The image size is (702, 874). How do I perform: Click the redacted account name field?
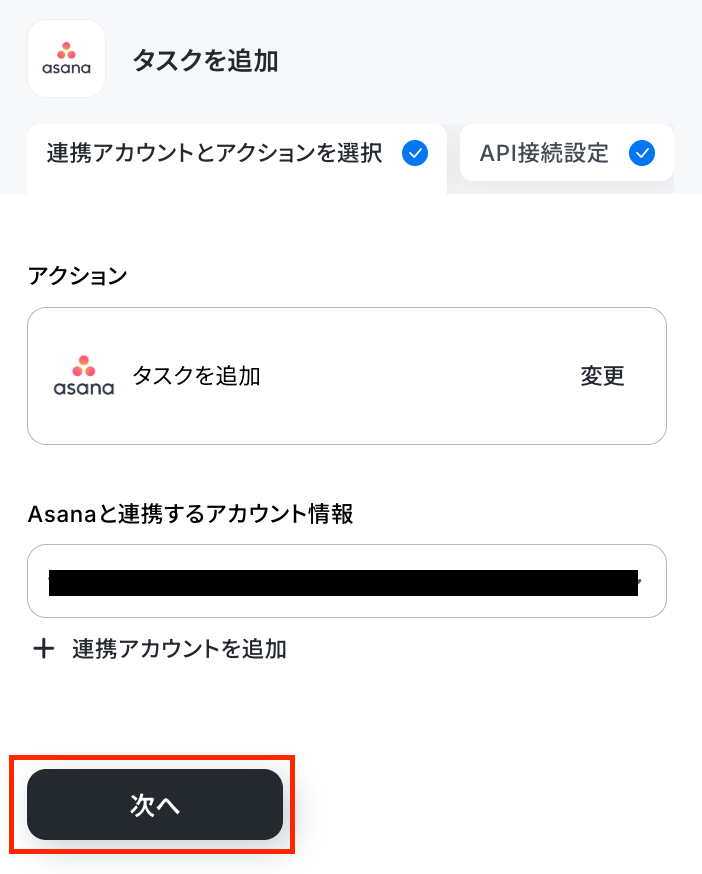pyautogui.click(x=343, y=582)
